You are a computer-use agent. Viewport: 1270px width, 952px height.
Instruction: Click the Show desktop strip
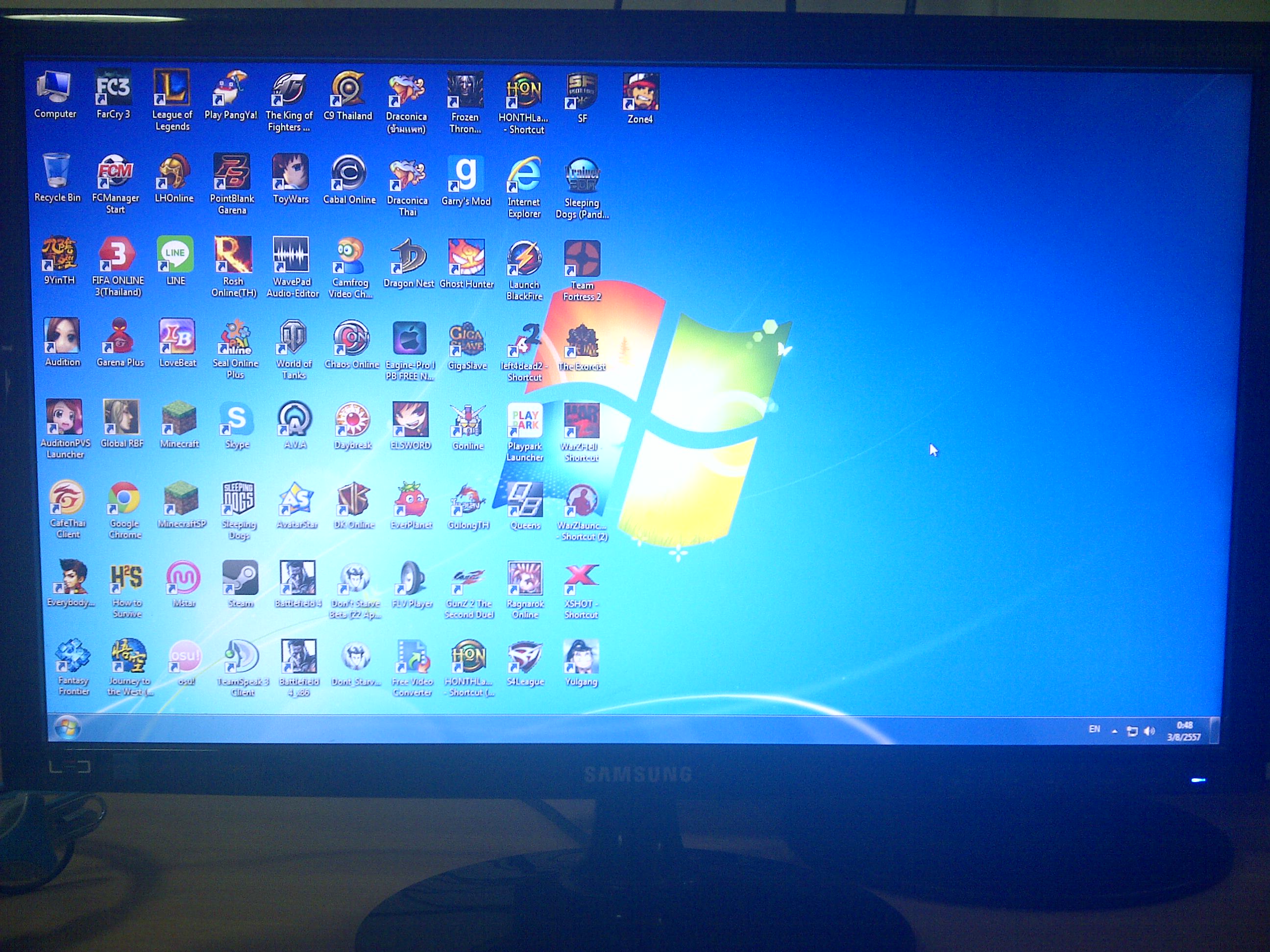pyautogui.click(x=1214, y=731)
